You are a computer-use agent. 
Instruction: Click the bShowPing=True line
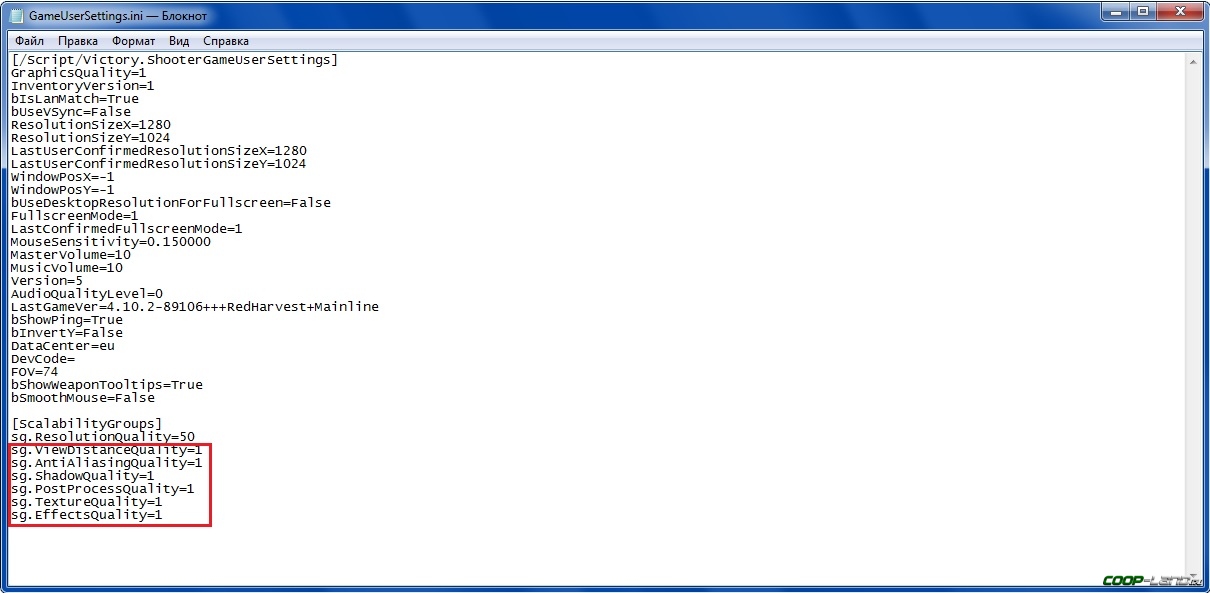tap(66, 320)
